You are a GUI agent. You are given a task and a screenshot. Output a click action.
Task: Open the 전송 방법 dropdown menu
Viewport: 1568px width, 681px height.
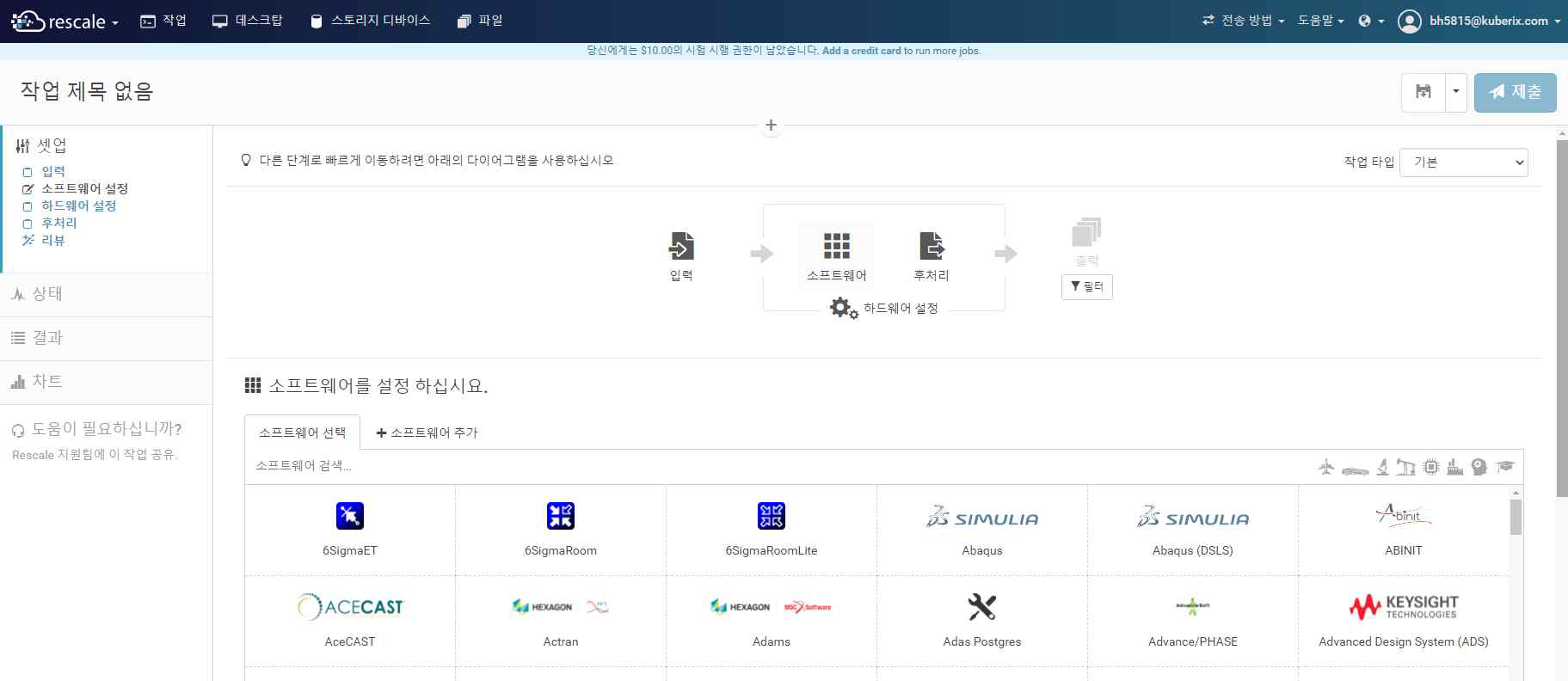[x=1243, y=21]
